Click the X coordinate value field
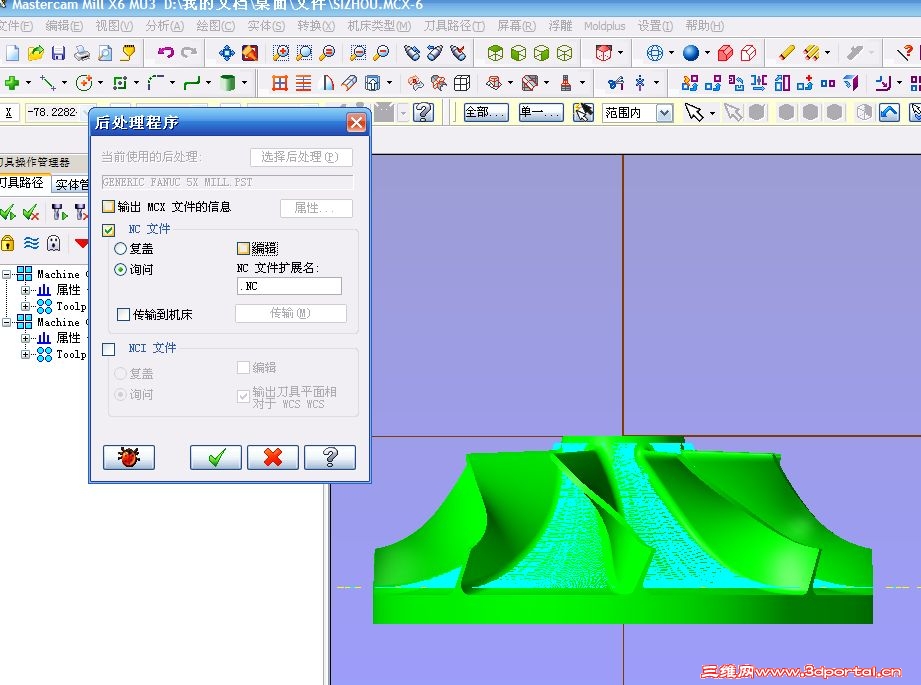Image resolution: width=921 pixels, height=685 pixels. pos(56,112)
